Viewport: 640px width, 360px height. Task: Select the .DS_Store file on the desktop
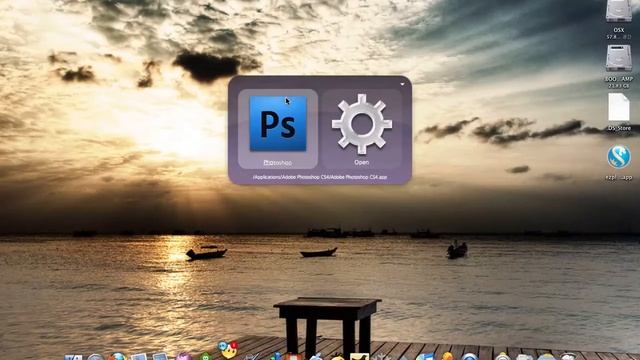pyautogui.click(x=619, y=107)
